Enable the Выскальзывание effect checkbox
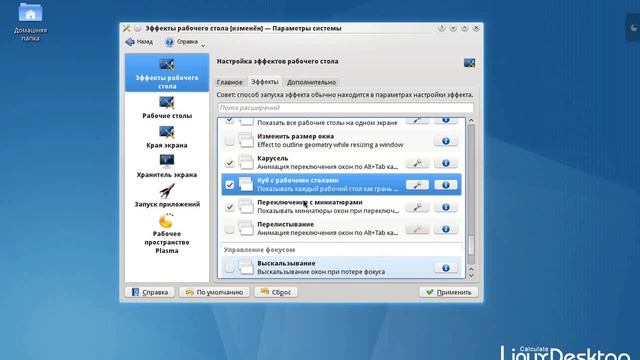This screenshot has height=360, width=640. [x=229, y=268]
